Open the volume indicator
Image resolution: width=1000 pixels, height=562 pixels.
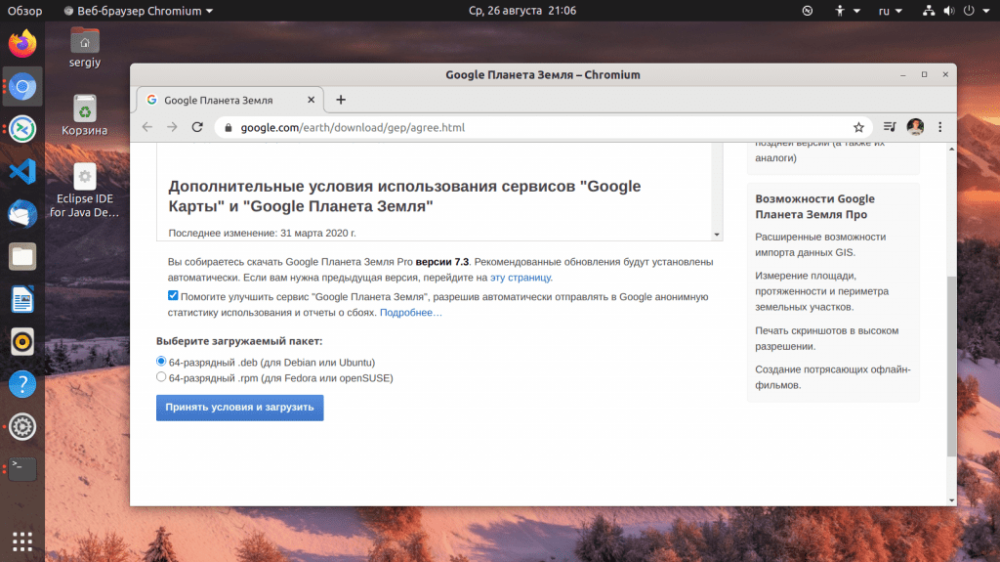click(949, 11)
